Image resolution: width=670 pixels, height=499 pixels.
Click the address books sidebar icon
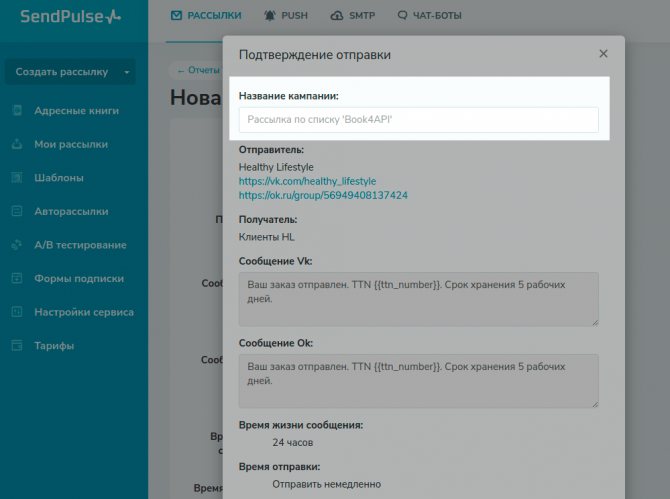[x=16, y=111]
